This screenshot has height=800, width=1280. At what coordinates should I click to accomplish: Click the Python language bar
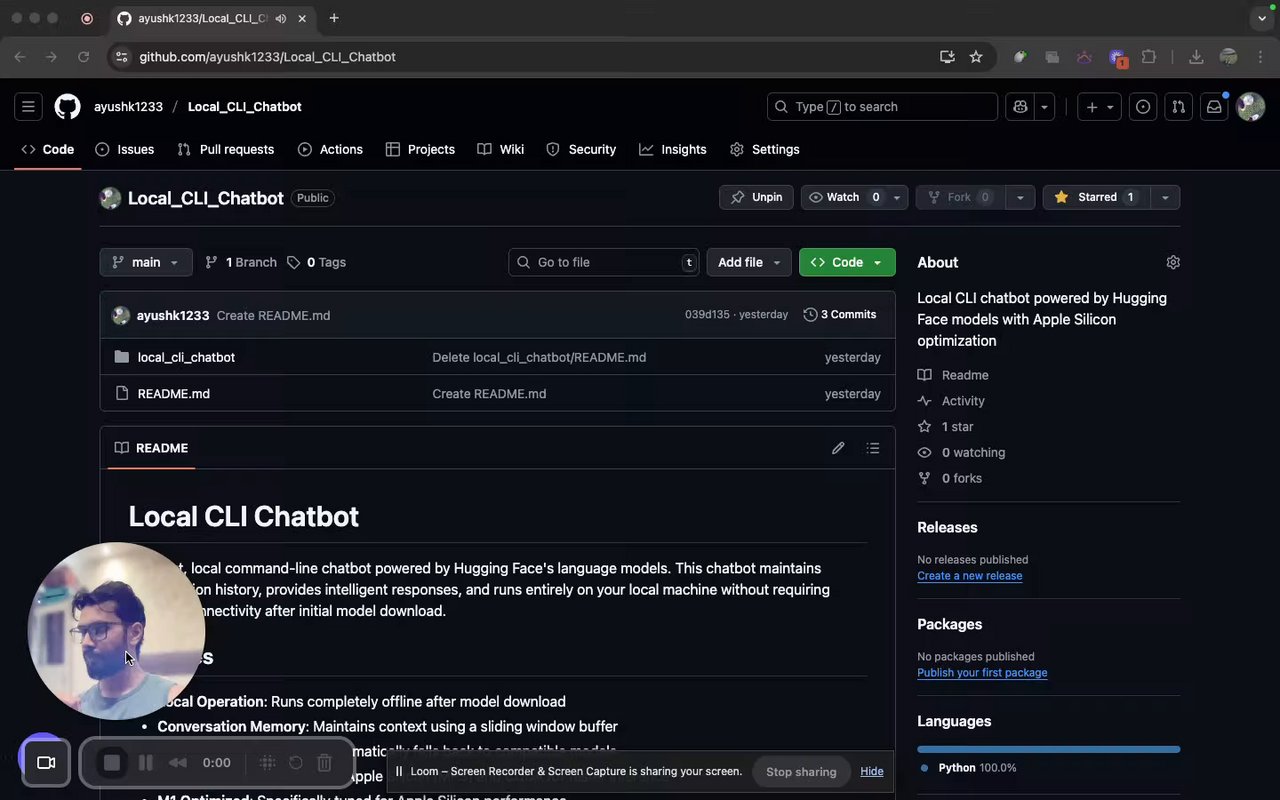click(x=1048, y=749)
